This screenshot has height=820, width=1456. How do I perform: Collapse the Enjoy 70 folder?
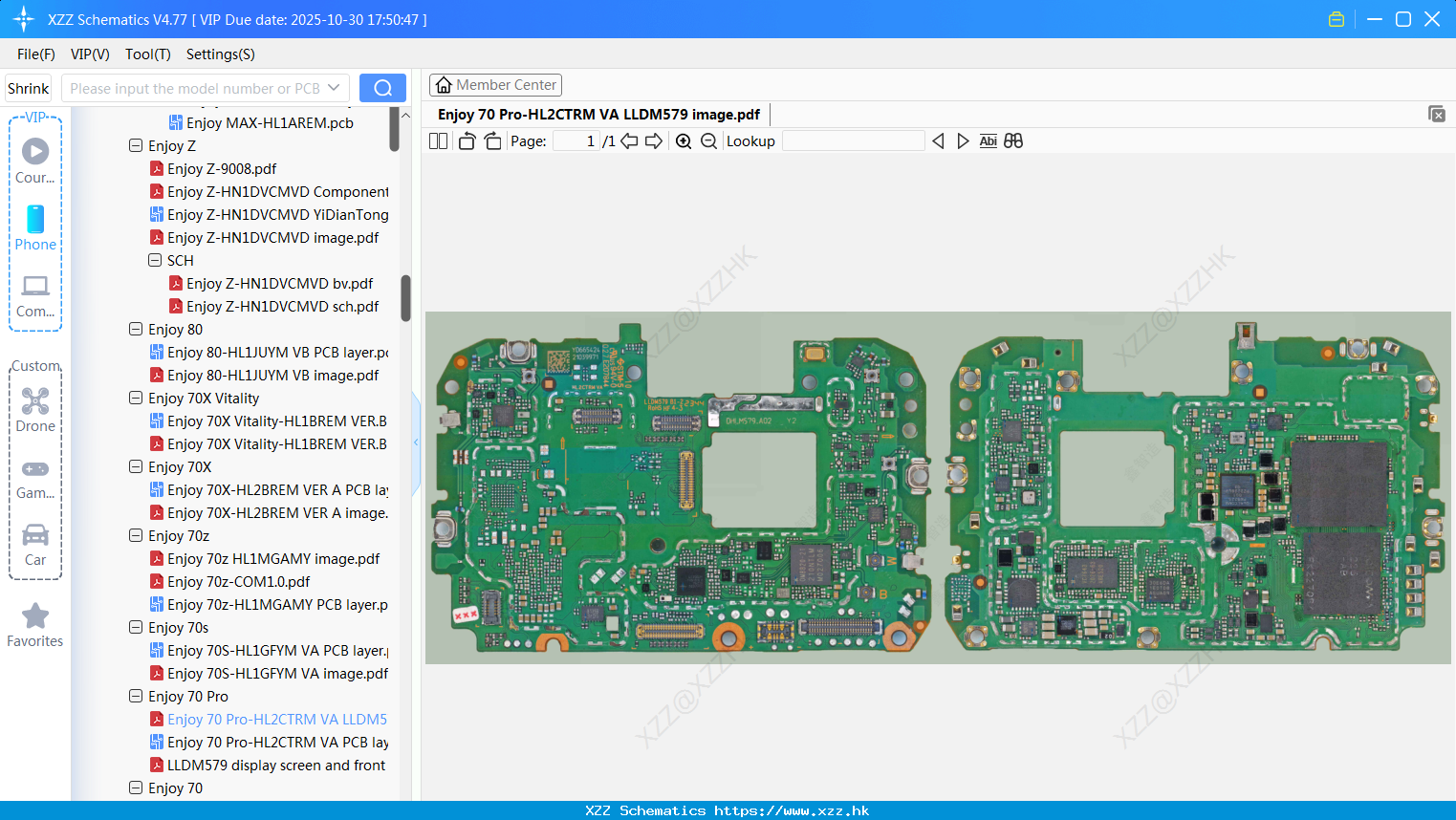point(136,788)
